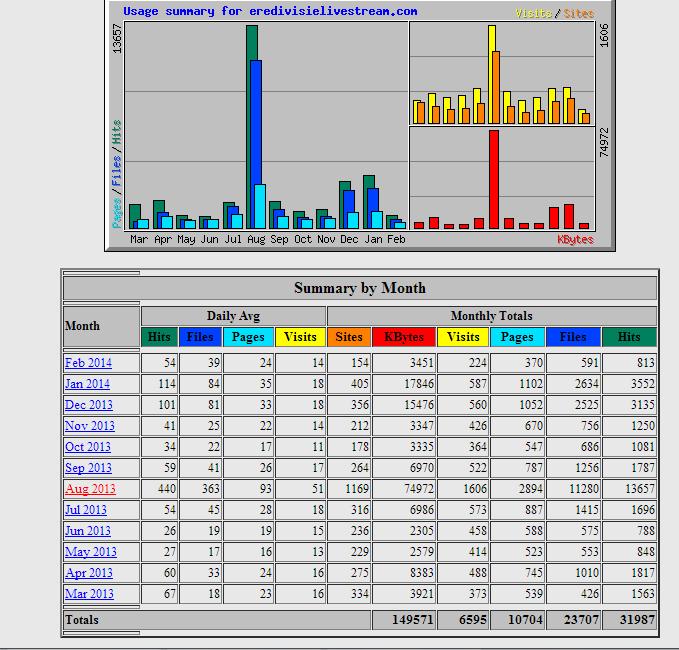This screenshot has height=650, width=679.
Task: Click the Jan 2014 hits value 3552
Action: tap(643, 384)
